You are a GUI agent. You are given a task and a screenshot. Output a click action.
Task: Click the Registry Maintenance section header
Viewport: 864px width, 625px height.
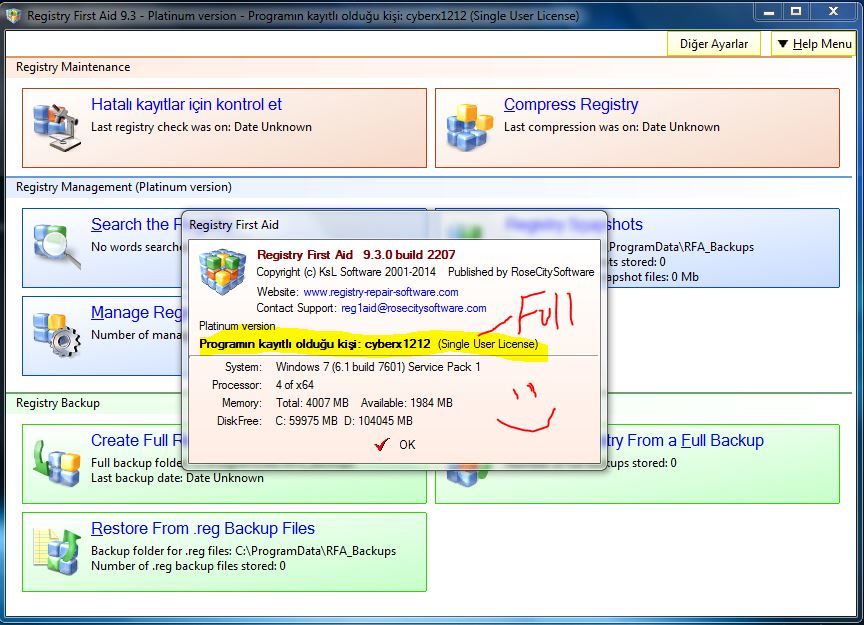coord(73,67)
